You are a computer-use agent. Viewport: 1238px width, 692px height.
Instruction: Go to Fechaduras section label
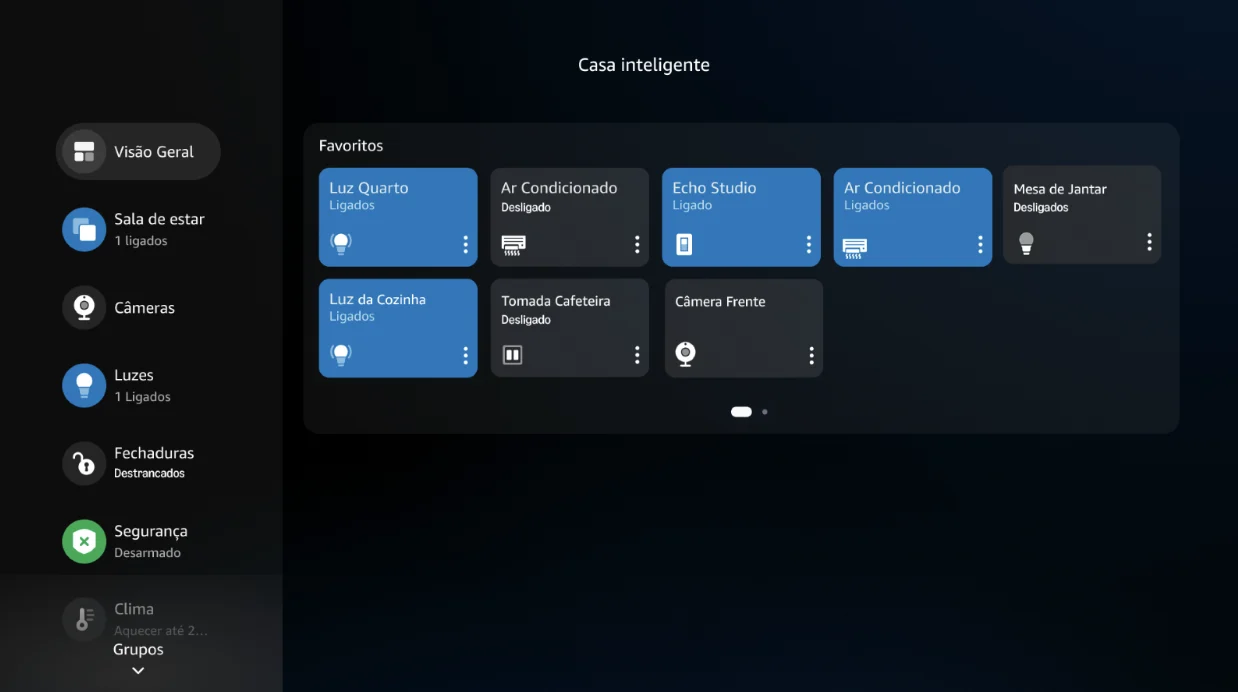[154, 453]
